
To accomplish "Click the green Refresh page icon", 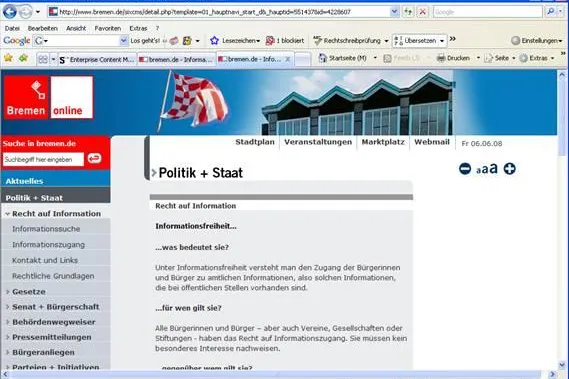I will click(408, 12).
